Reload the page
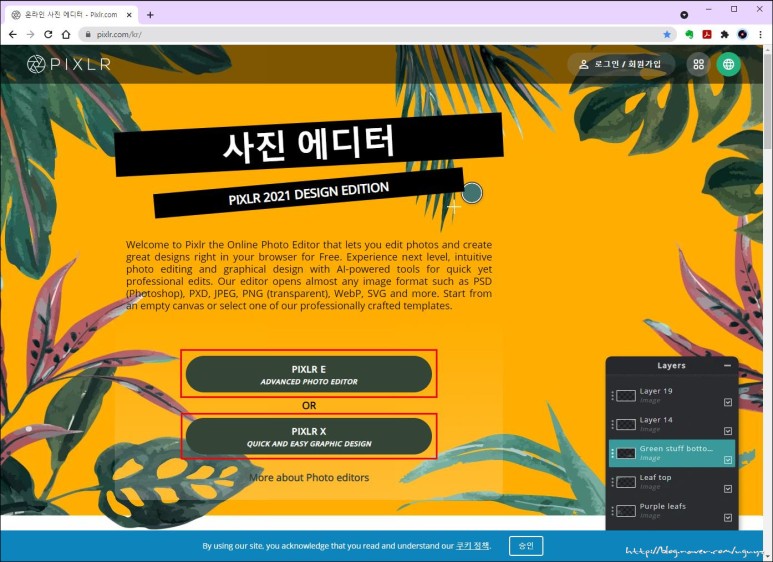The width and height of the screenshot is (773, 562). point(48,35)
